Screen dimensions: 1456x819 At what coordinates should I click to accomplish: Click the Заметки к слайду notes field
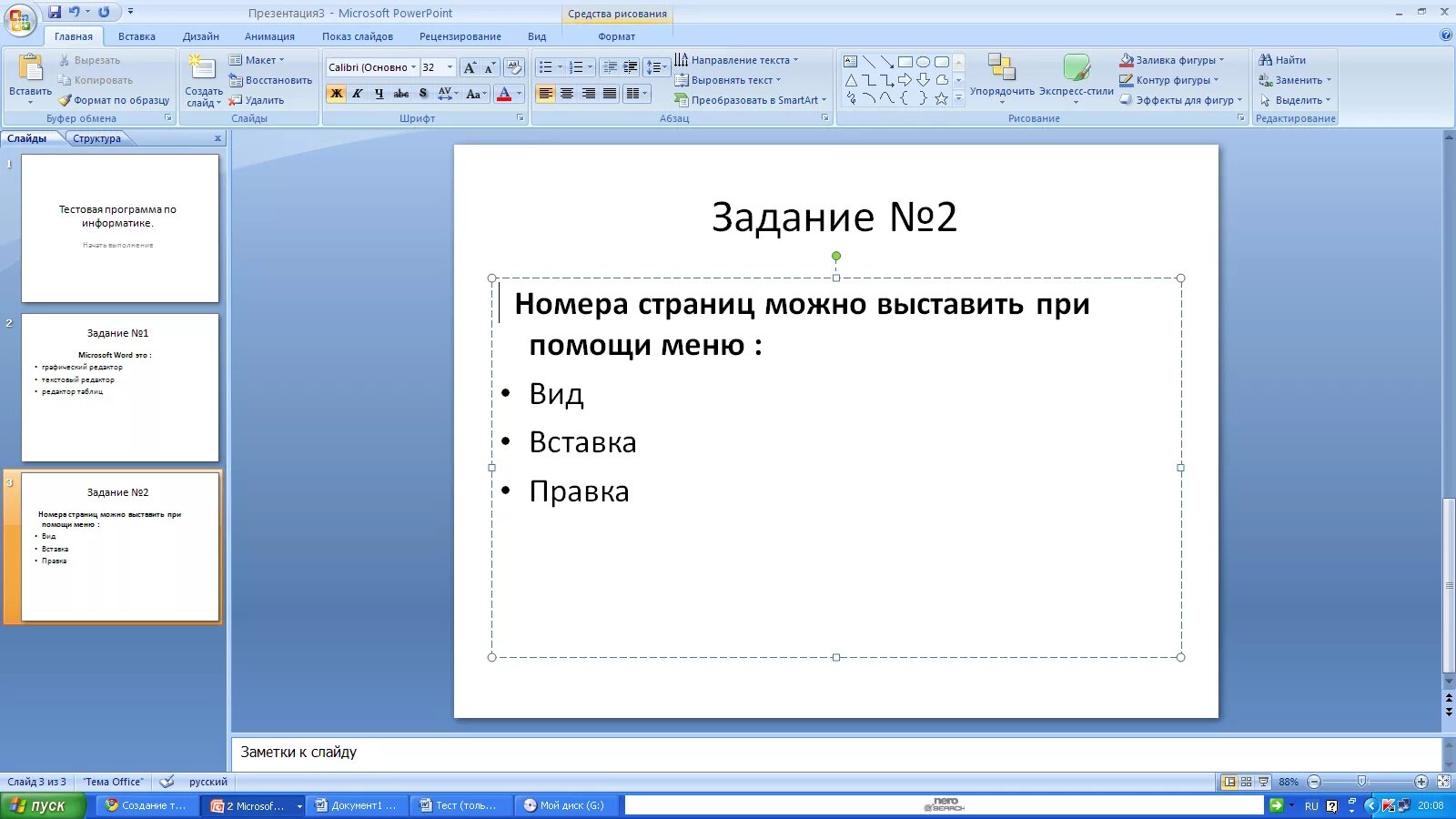tap(835, 753)
